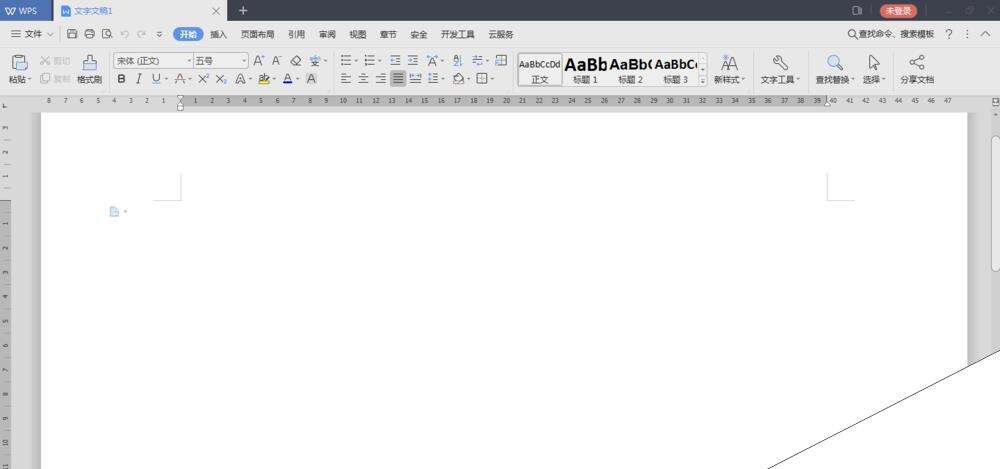Collapse the ribbon with the chevron
The image size is (1000, 469).
tap(983, 34)
